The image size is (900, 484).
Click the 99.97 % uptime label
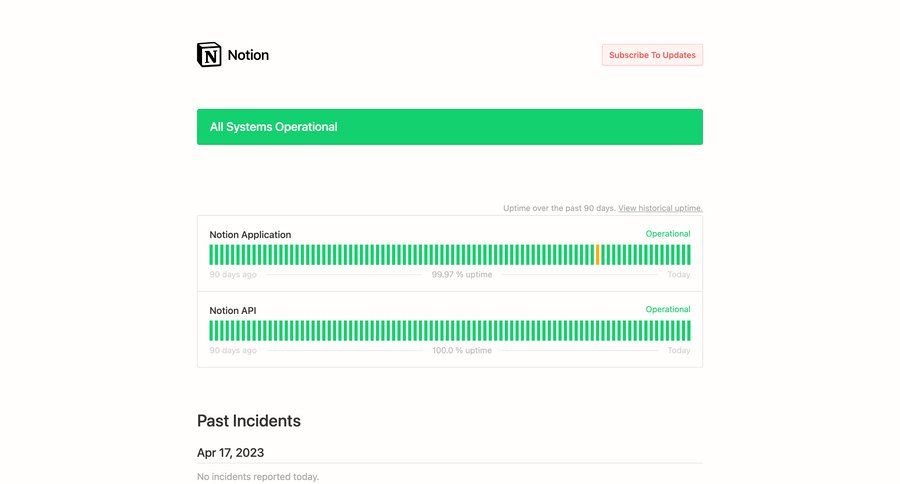461,274
